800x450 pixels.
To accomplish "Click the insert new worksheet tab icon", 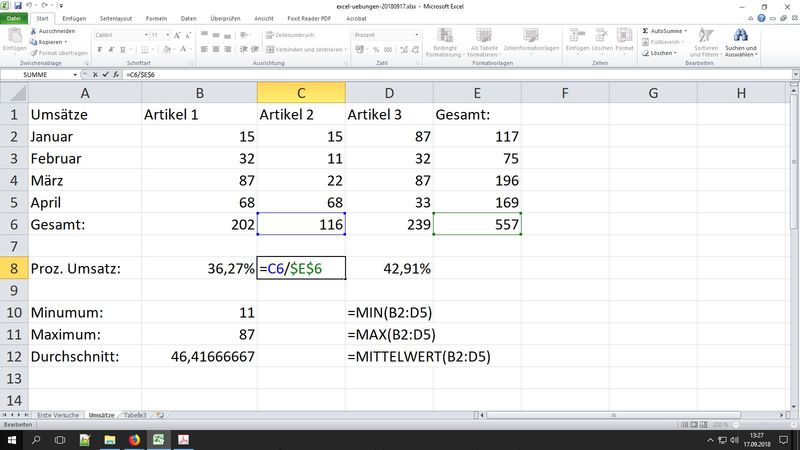I will coord(160,414).
